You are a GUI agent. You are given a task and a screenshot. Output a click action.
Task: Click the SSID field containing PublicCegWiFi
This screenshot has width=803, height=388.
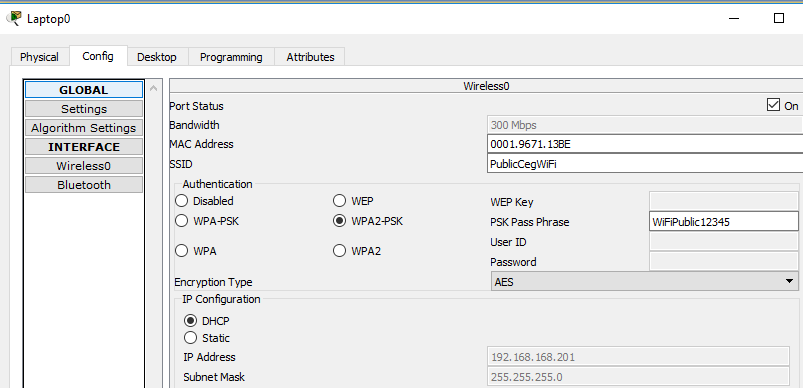(645, 164)
